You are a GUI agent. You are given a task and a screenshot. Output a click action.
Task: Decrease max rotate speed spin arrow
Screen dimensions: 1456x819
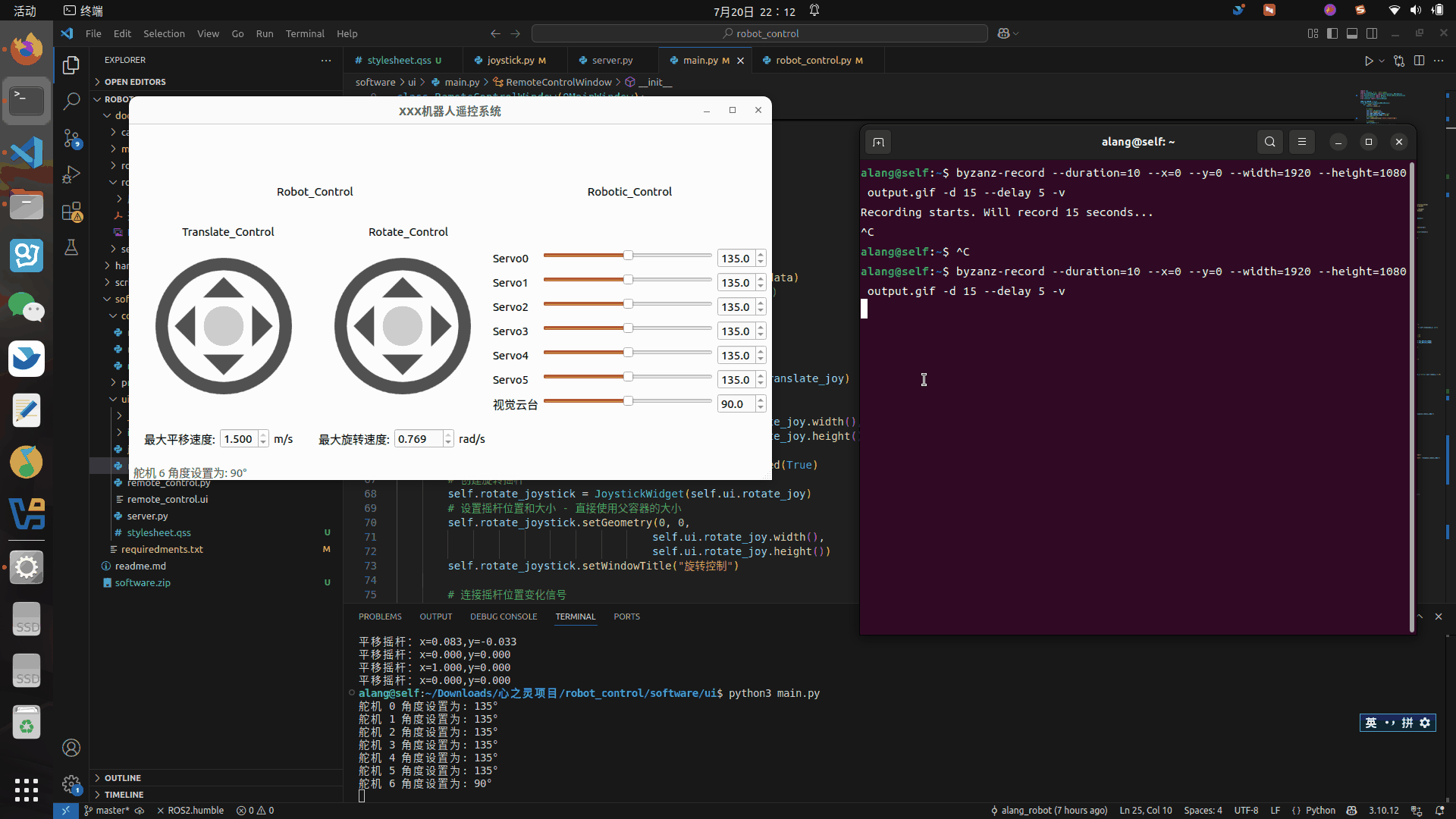point(448,443)
